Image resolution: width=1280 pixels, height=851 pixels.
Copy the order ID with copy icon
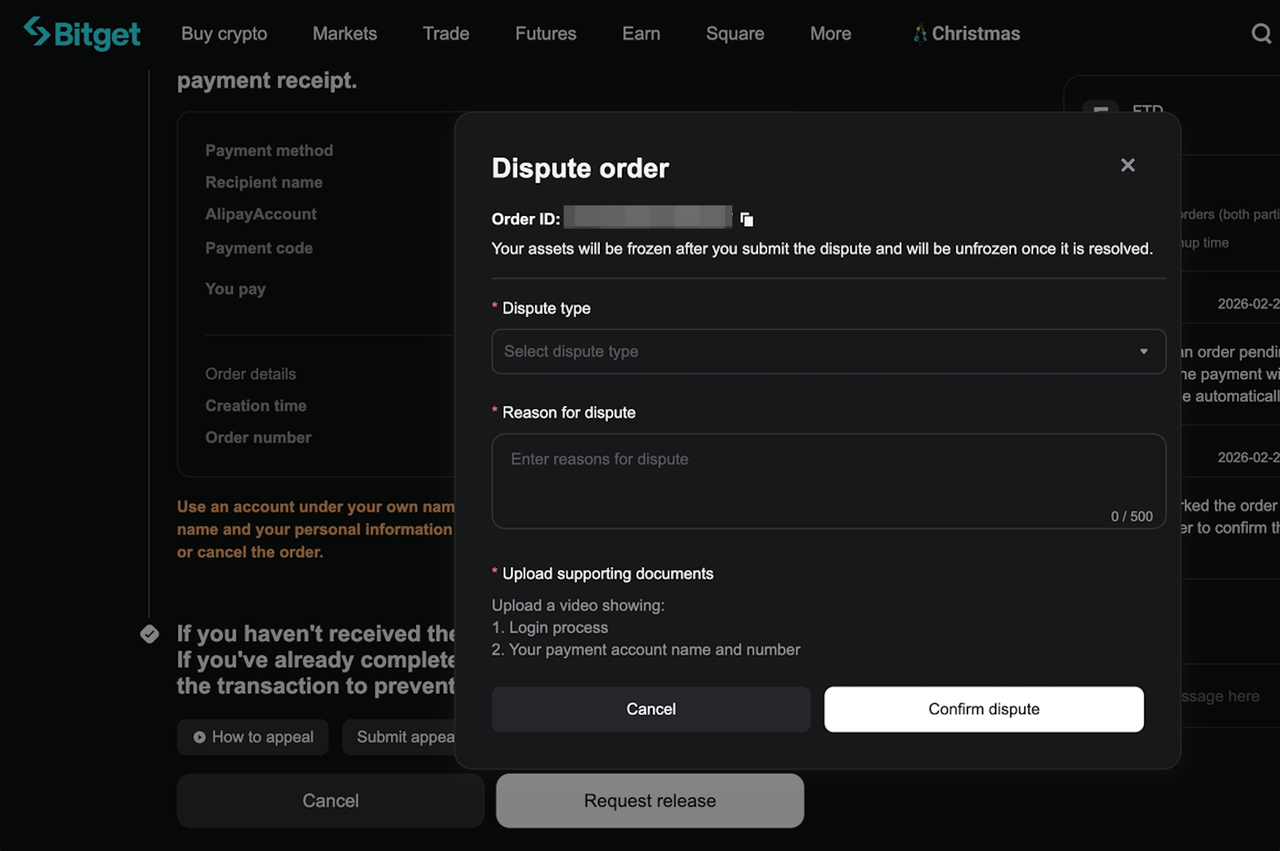click(747, 219)
